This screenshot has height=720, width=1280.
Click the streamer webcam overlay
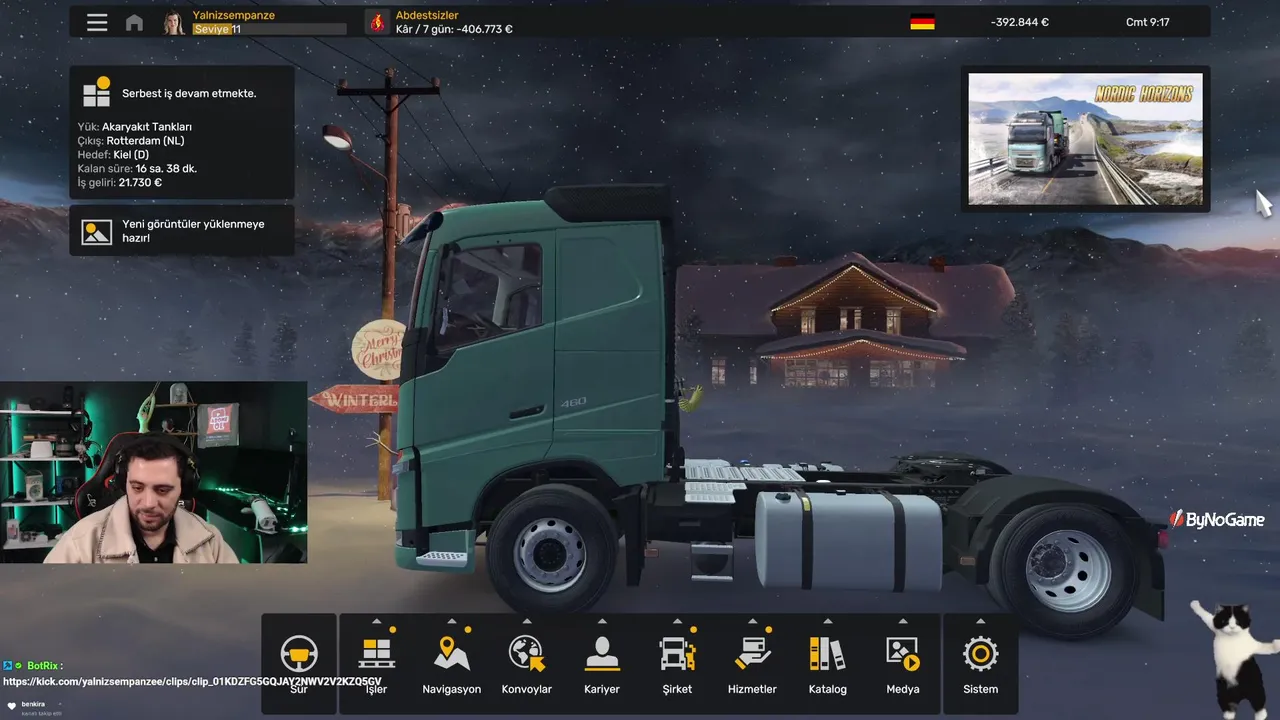154,472
